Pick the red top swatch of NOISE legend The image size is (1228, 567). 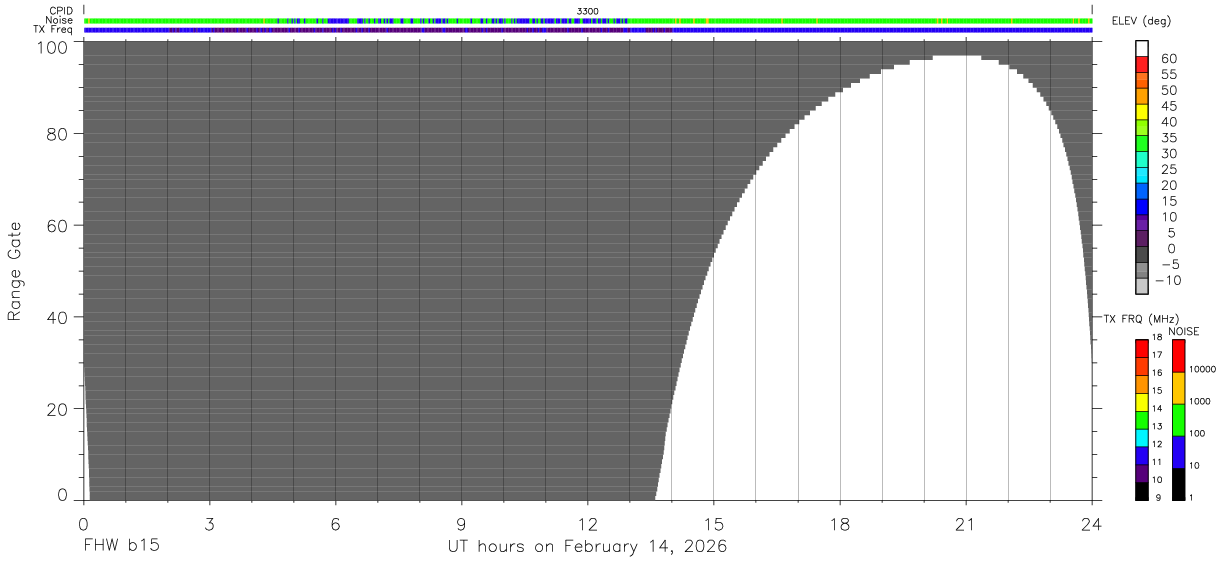1178,356
